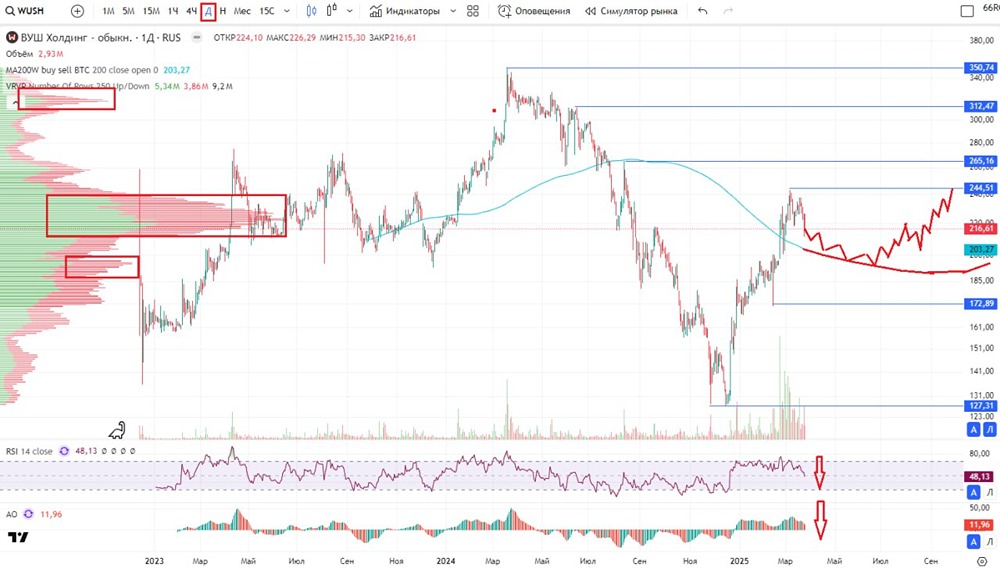Choose the 4Ч timeframe
1000x568 pixels.
tap(191, 11)
